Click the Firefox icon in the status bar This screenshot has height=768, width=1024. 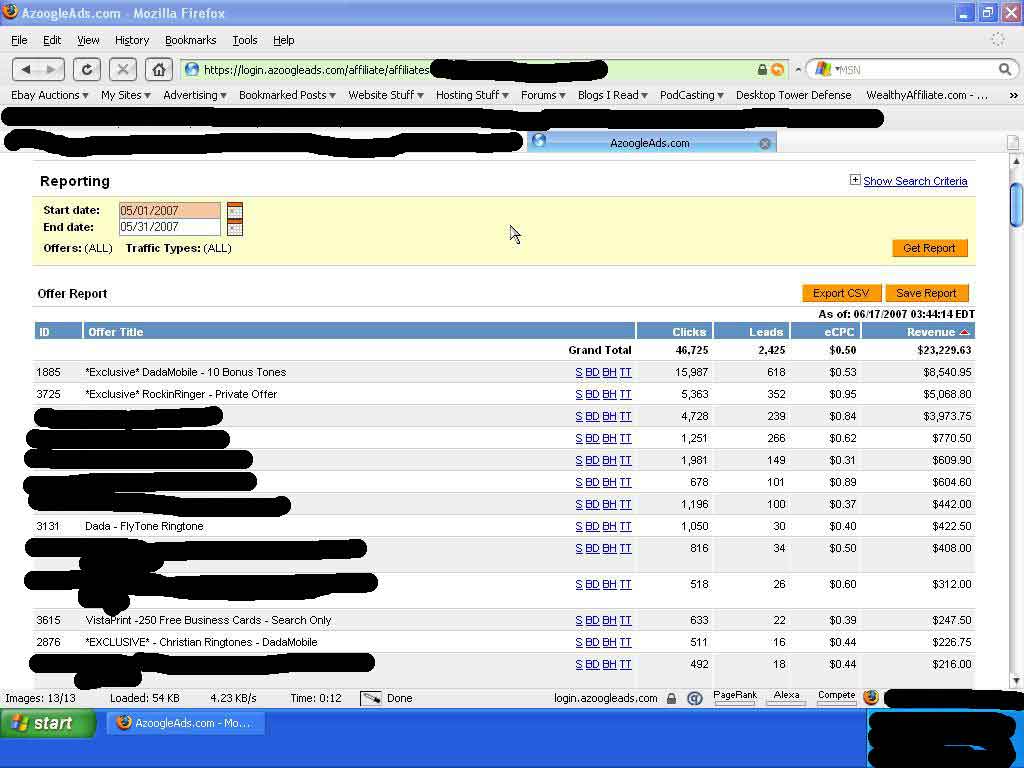[x=871, y=697]
